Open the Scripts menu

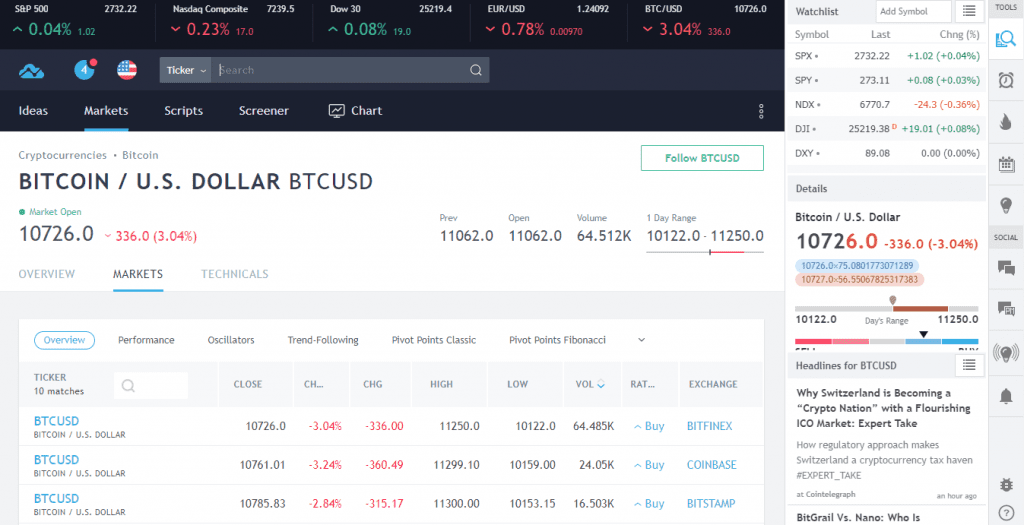(x=184, y=110)
